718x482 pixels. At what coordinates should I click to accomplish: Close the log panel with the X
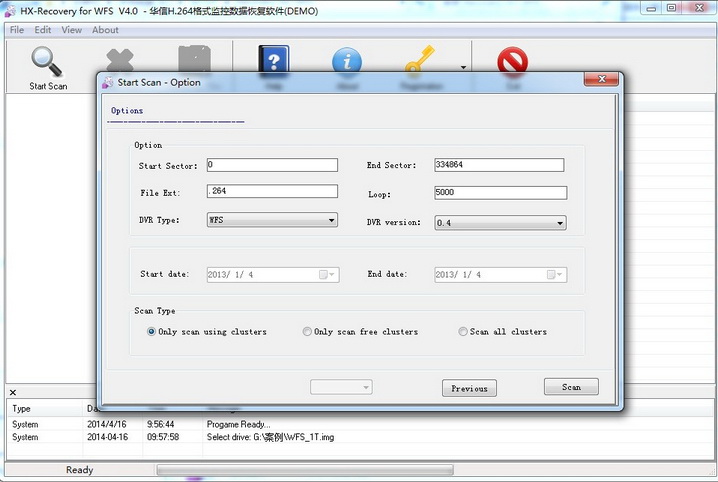(x=13, y=392)
